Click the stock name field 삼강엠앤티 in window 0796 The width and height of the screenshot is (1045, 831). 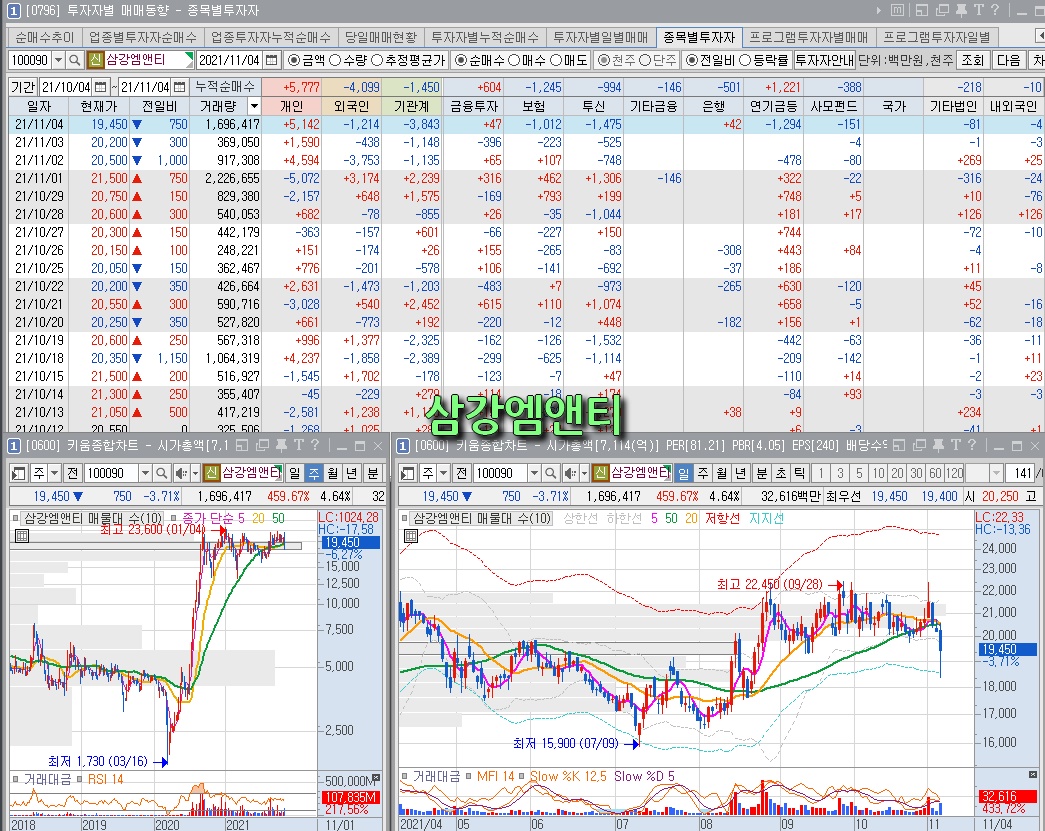point(145,60)
